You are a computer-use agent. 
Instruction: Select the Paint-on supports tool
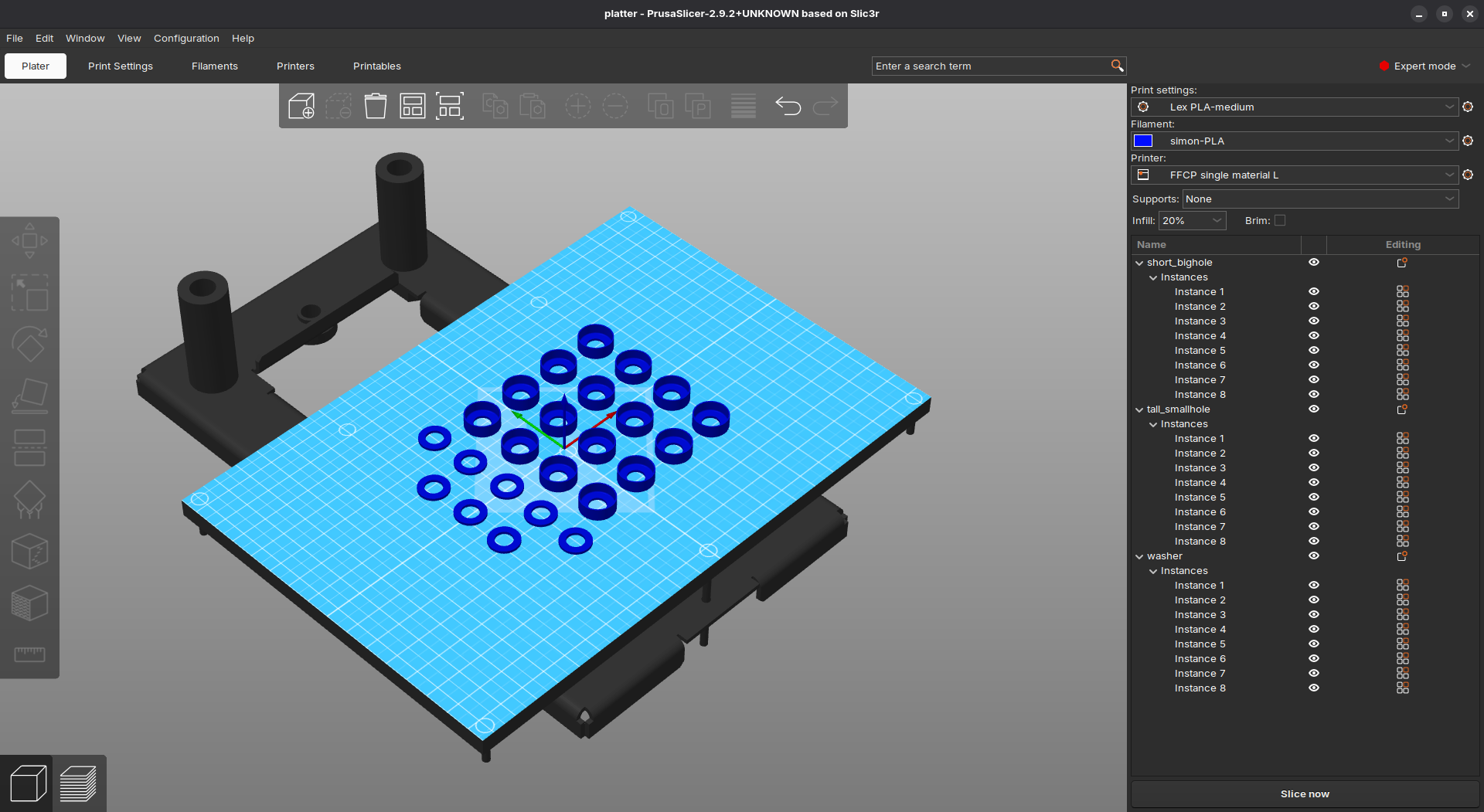[x=29, y=500]
